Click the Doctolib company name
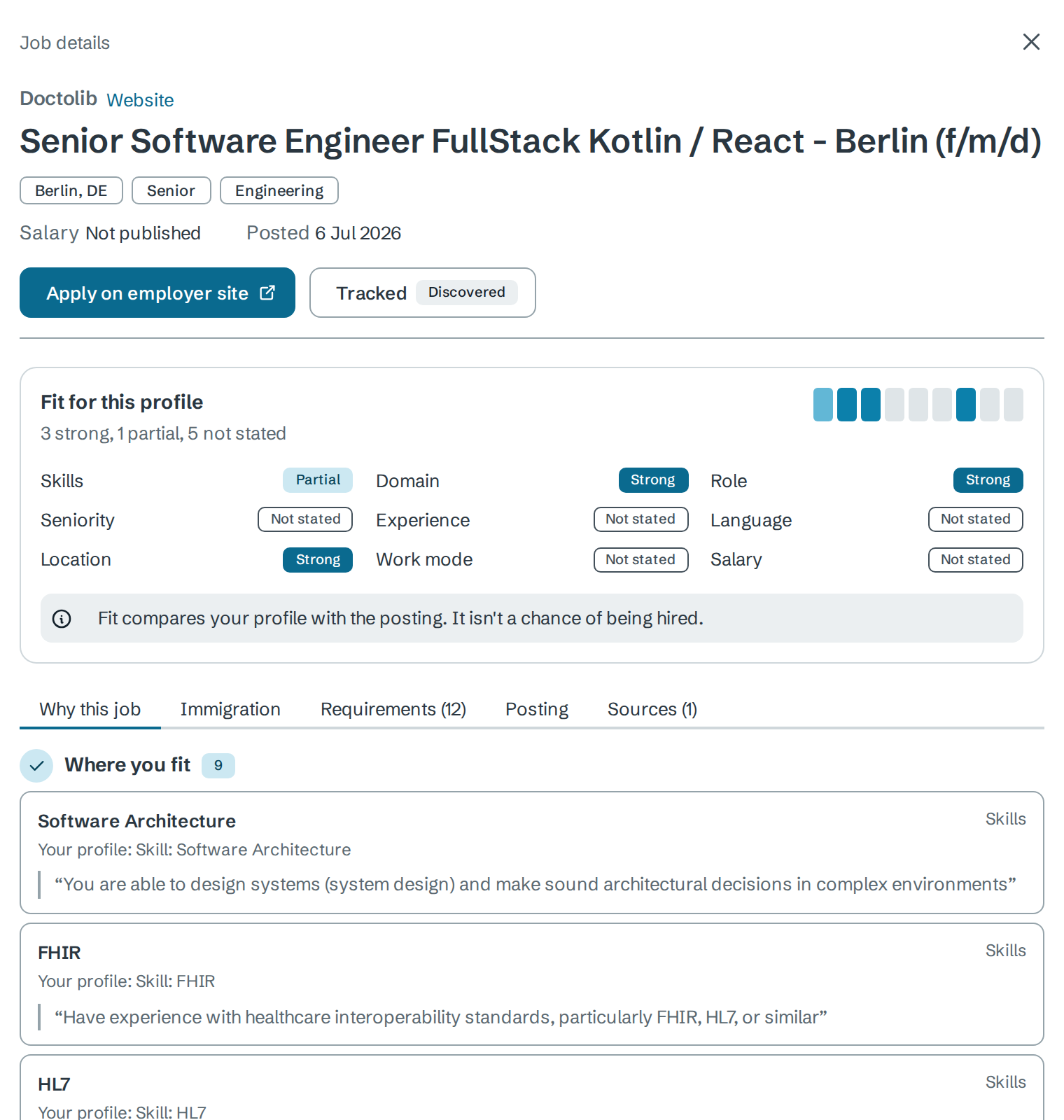This screenshot has width=1064, height=1120. (58, 99)
